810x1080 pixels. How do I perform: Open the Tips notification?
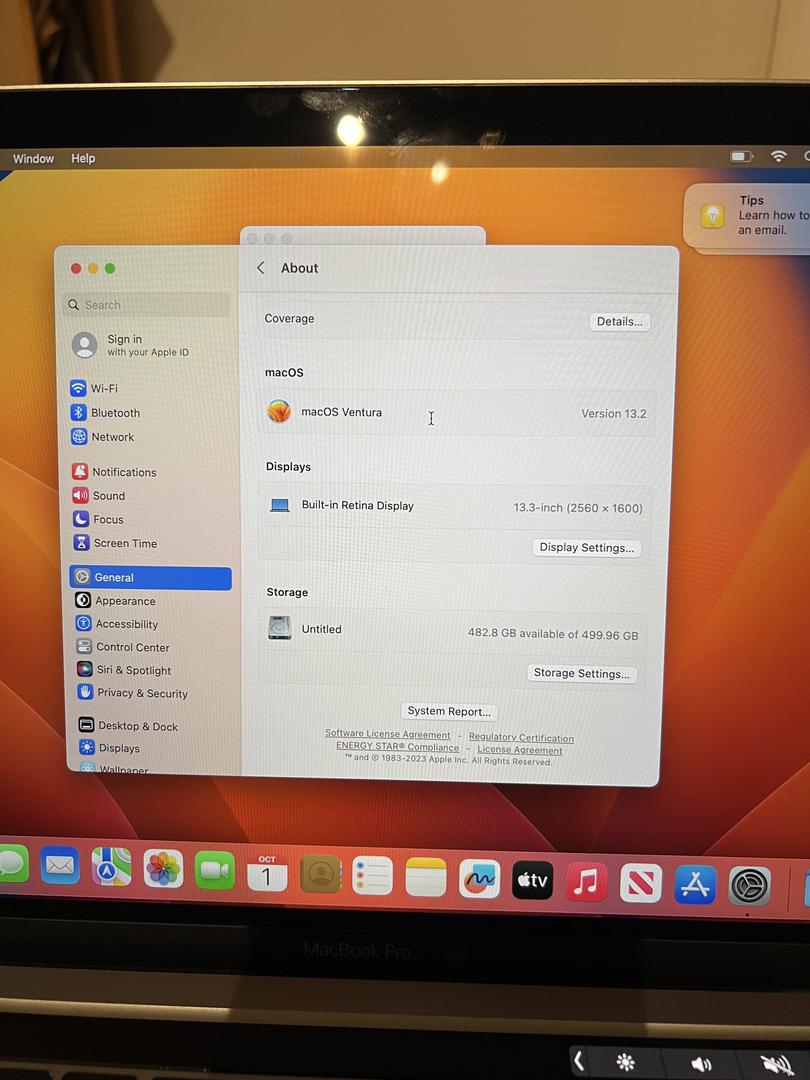[747, 216]
